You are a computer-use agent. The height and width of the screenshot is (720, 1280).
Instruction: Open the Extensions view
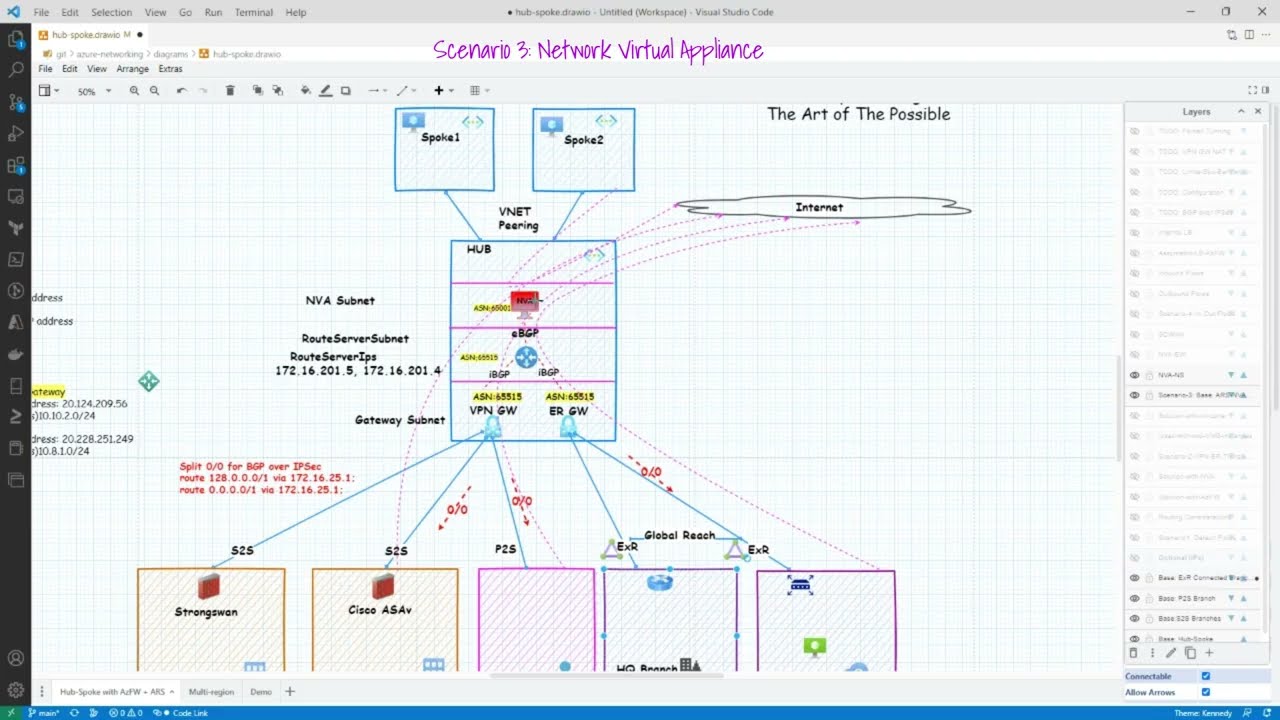click(x=16, y=165)
